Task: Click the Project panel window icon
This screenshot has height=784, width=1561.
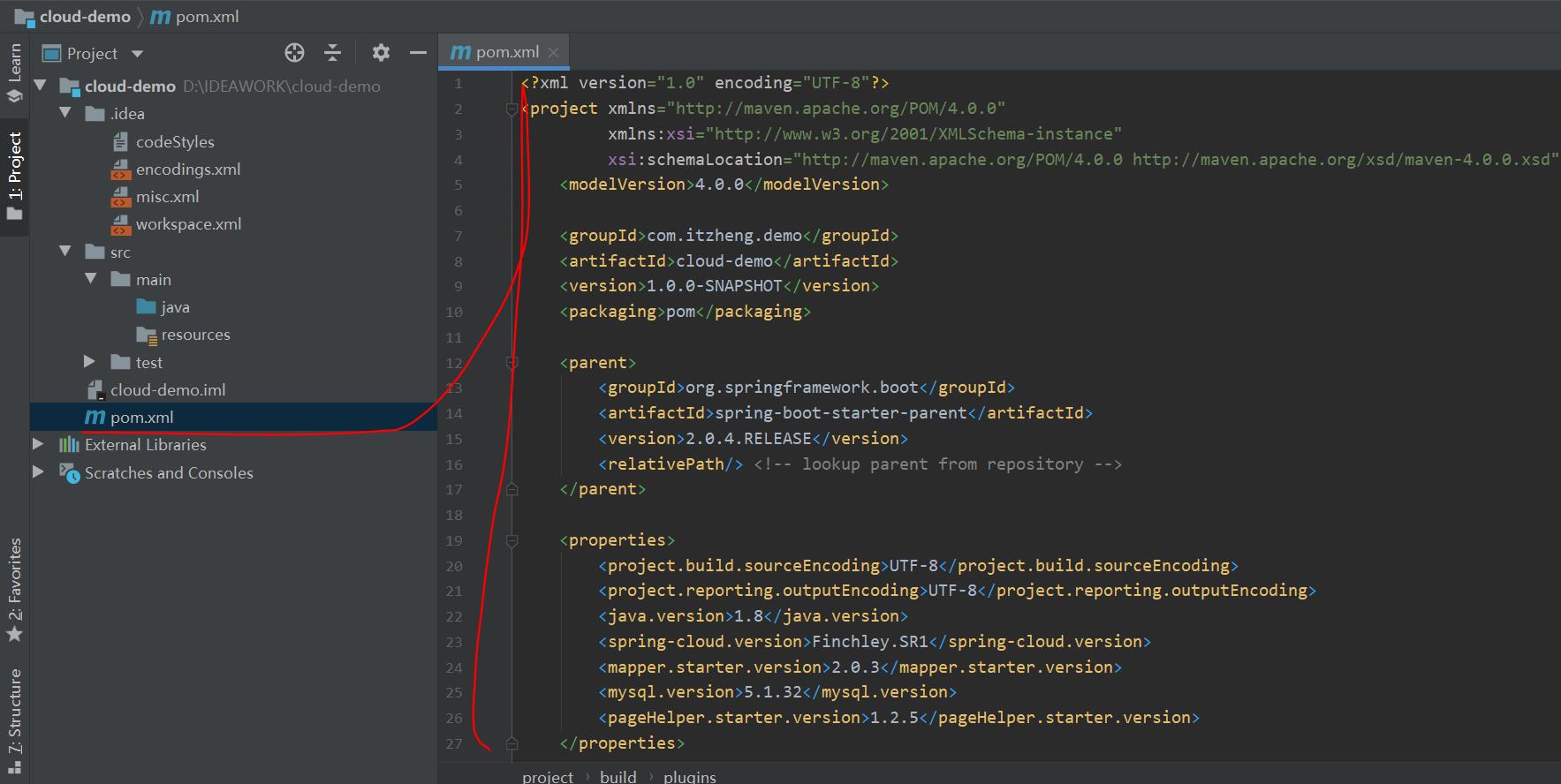Action: point(52,54)
